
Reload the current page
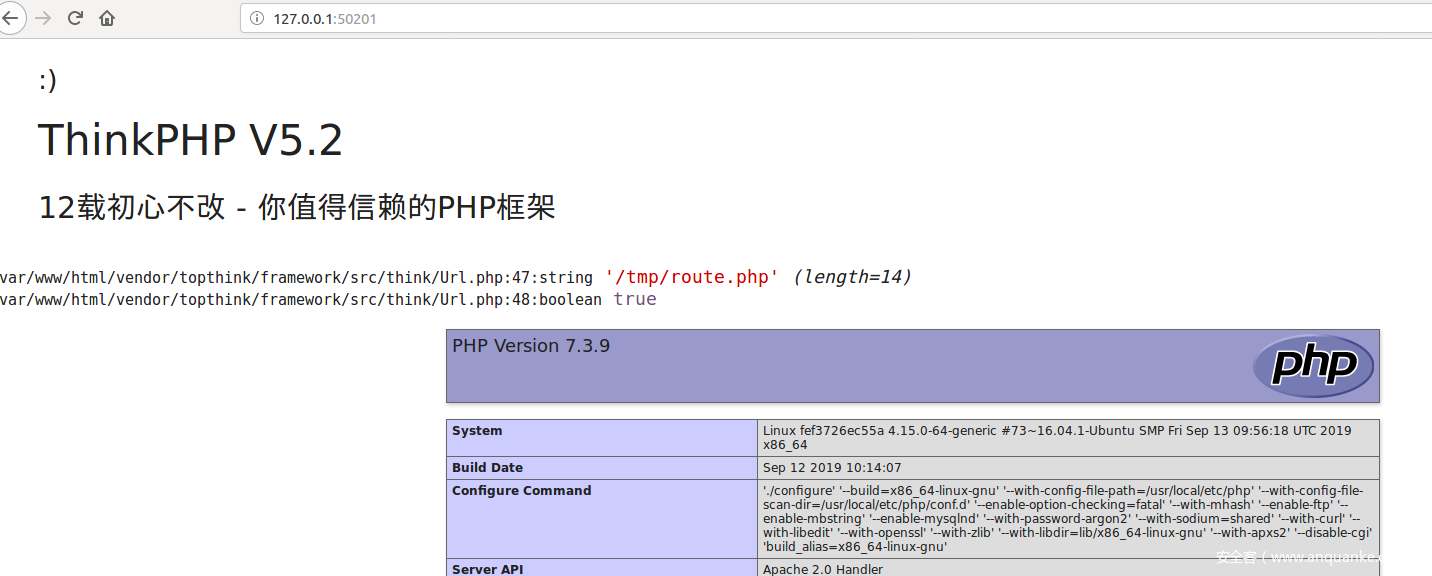75,18
